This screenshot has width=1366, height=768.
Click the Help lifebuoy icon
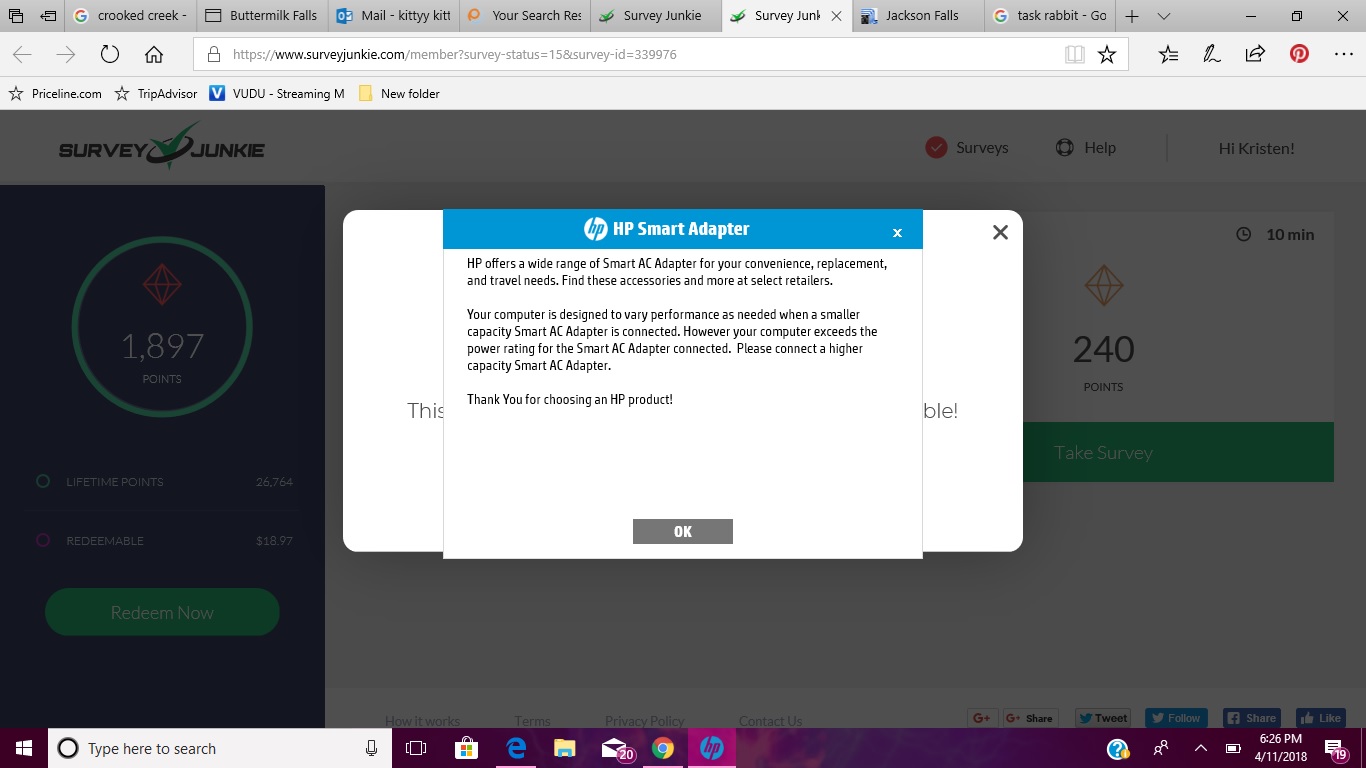[1065, 148]
